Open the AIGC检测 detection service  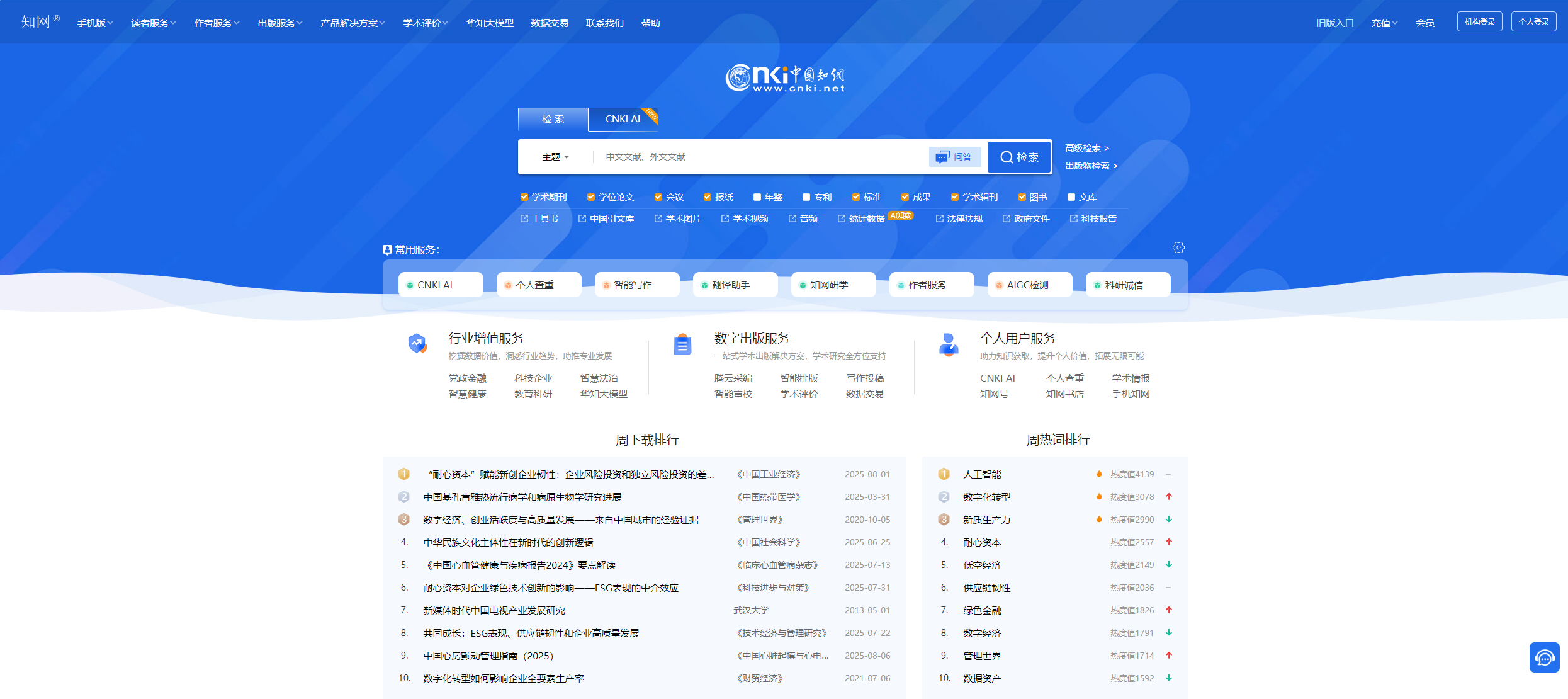coord(1030,284)
